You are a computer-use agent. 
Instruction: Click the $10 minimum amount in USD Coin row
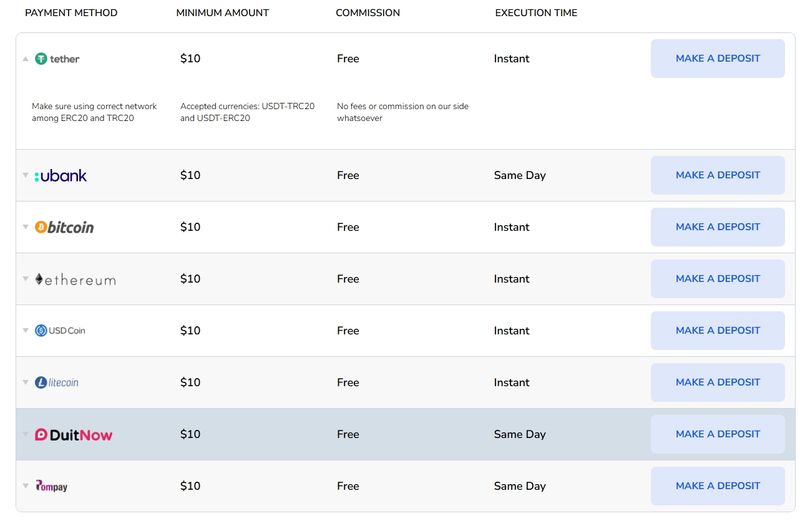(190, 331)
